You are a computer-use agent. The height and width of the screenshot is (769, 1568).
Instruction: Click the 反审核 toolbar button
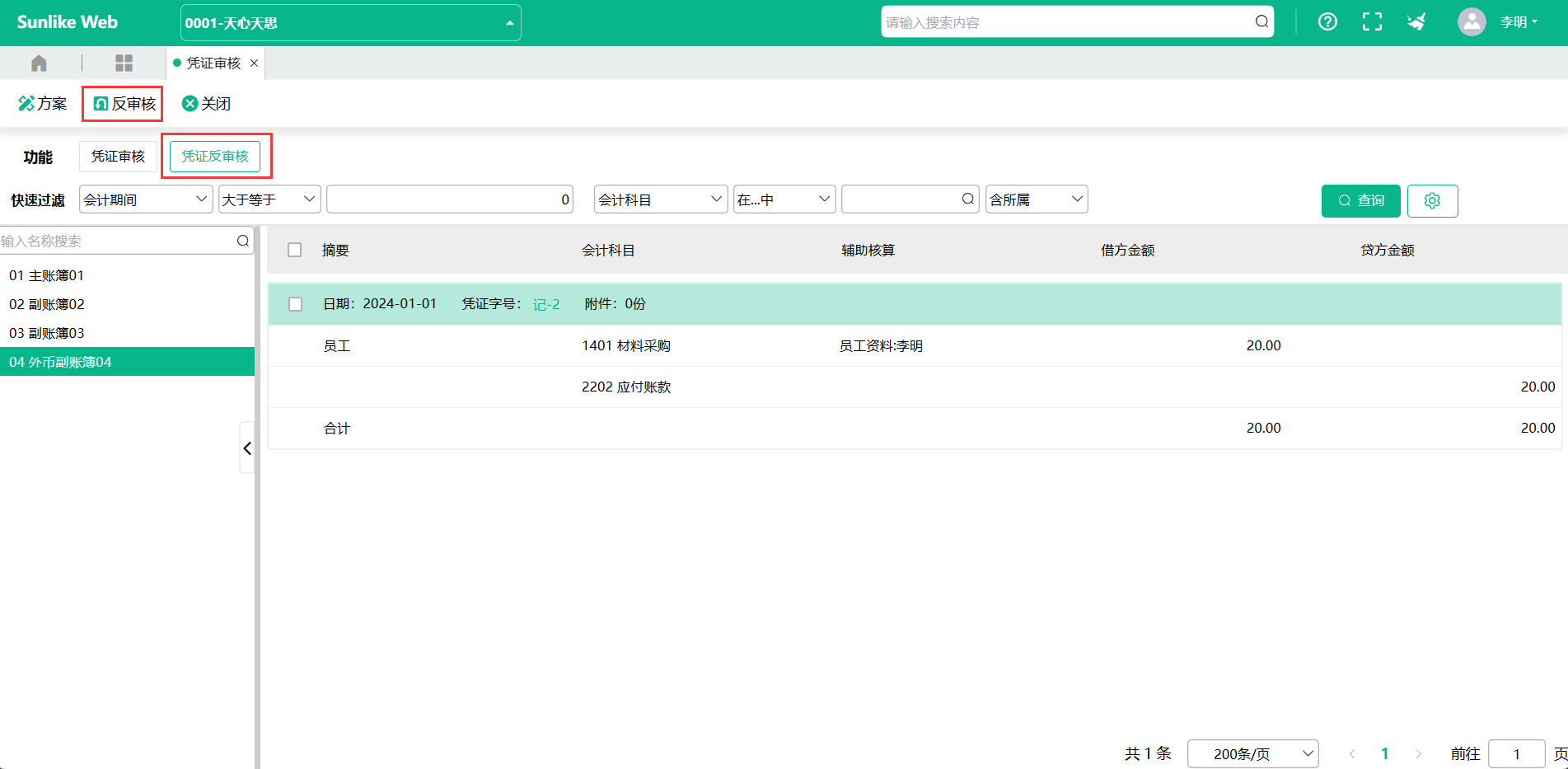(124, 104)
